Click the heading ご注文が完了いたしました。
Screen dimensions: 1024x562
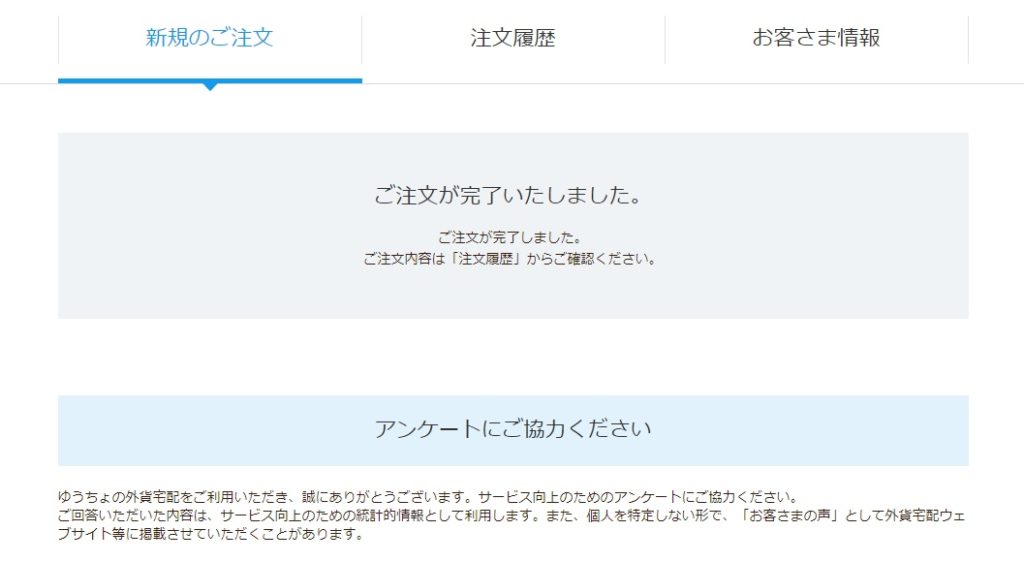coord(508,195)
